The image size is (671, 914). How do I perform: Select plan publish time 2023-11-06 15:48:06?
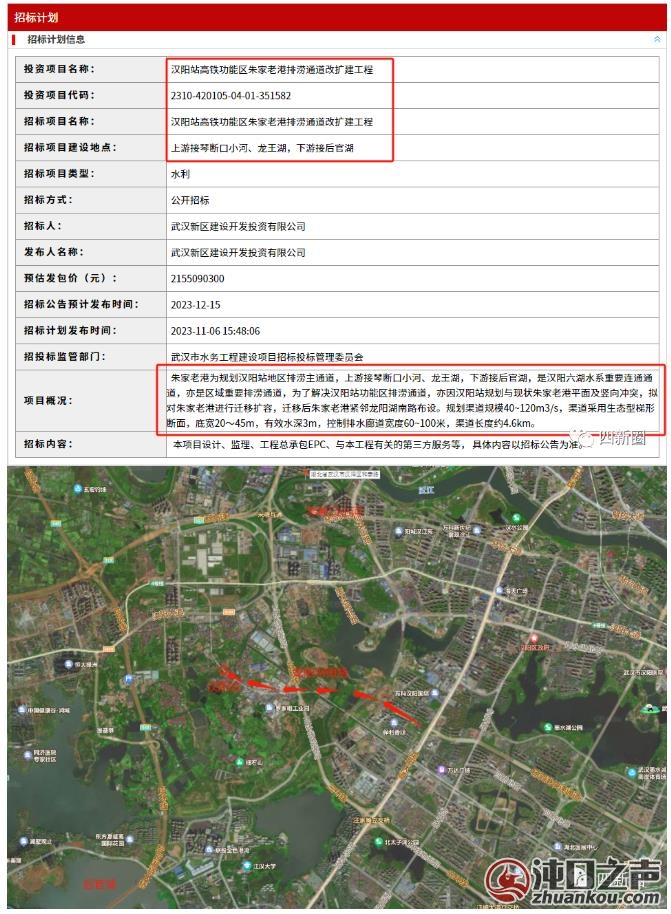pyautogui.click(x=215, y=331)
